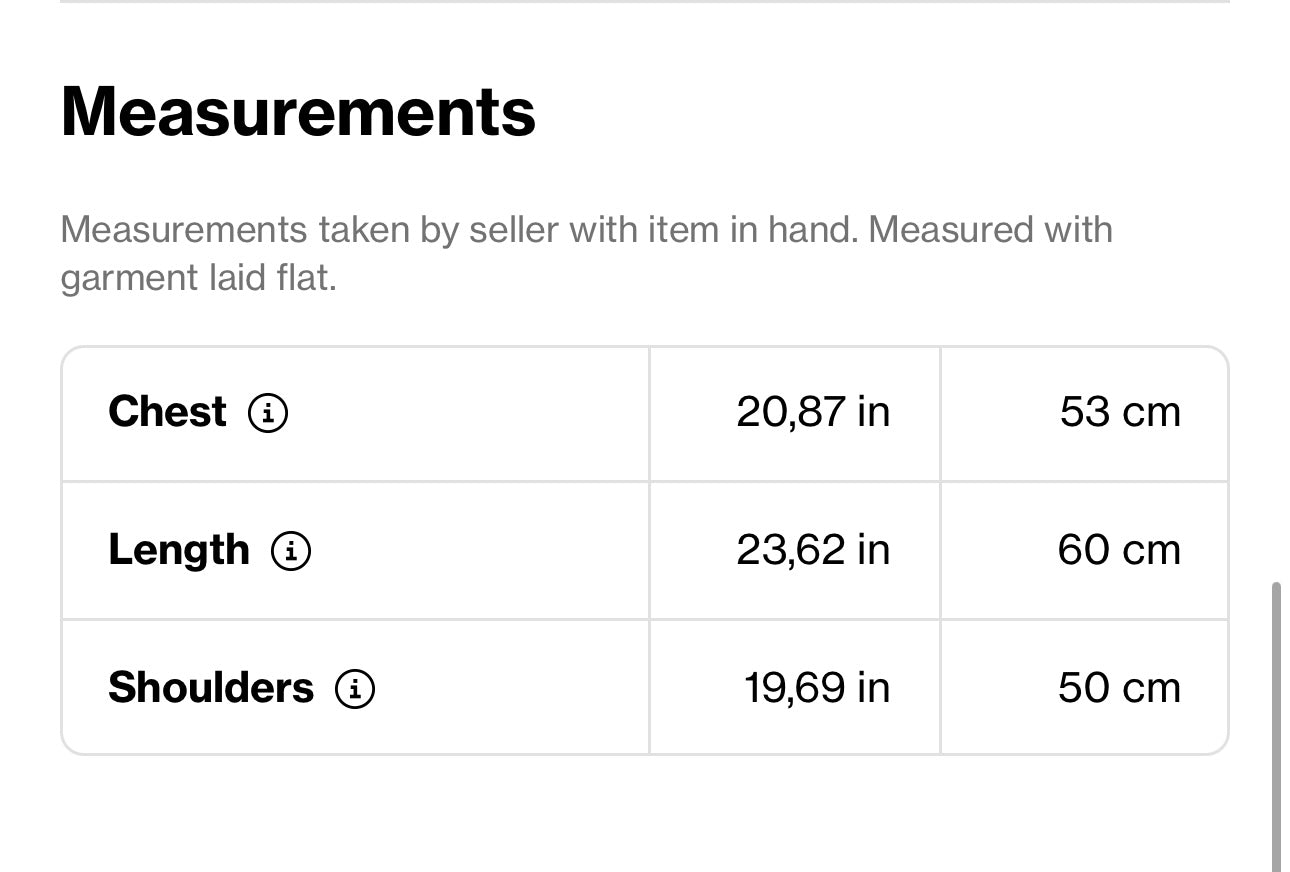Click the 53 cm chest value
This screenshot has height=872, width=1290.
point(1120,412)
